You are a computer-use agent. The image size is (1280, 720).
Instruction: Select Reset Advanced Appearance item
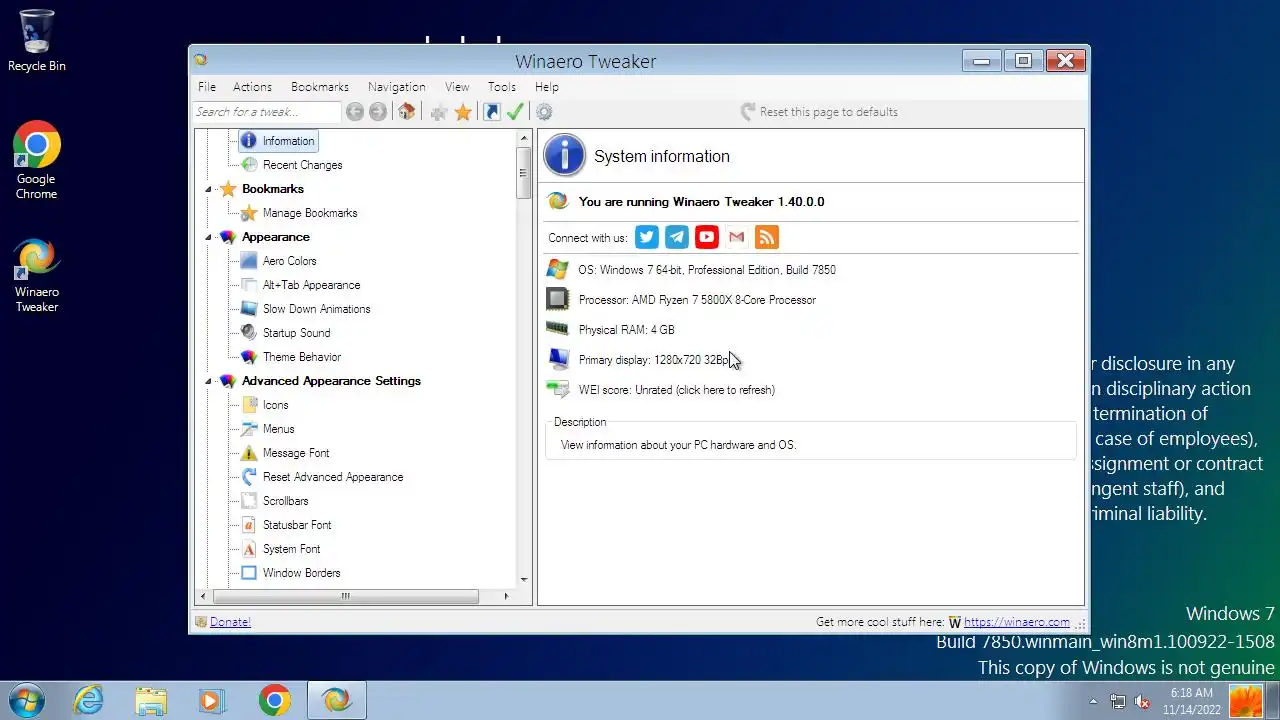(x=333, y=477)
